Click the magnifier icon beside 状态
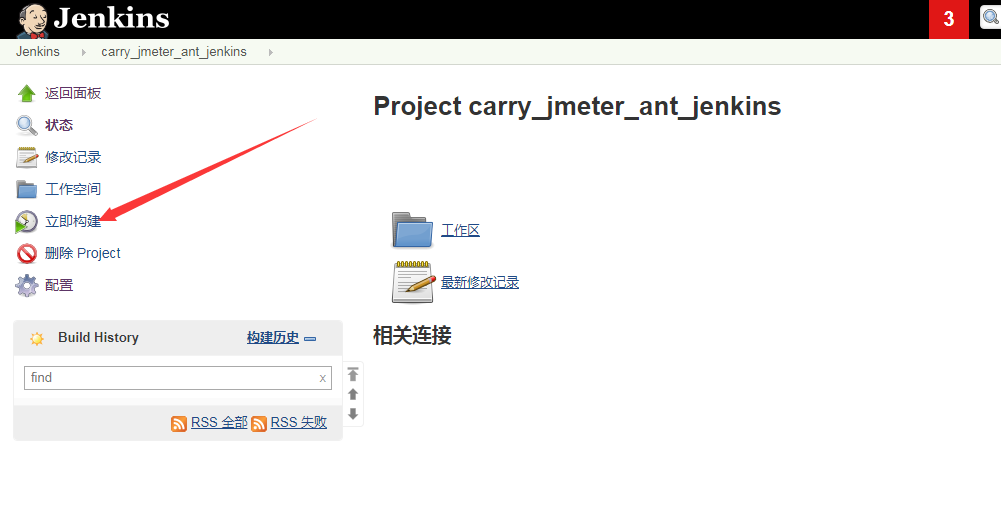The height and width of the screenshot is (522, 1001). click(x=27, y=125)
